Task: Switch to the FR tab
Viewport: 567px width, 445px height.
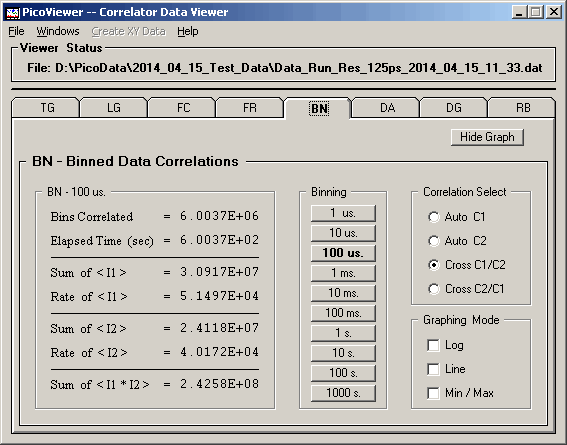Action: (250, 108)
